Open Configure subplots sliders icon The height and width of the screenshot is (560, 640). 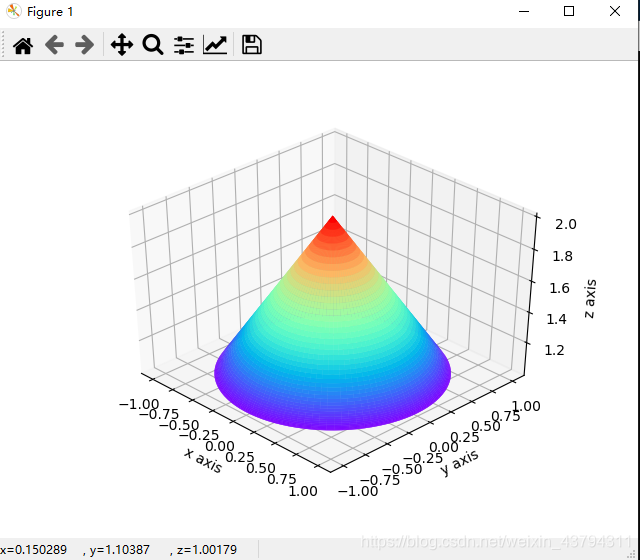coord(184,45)
